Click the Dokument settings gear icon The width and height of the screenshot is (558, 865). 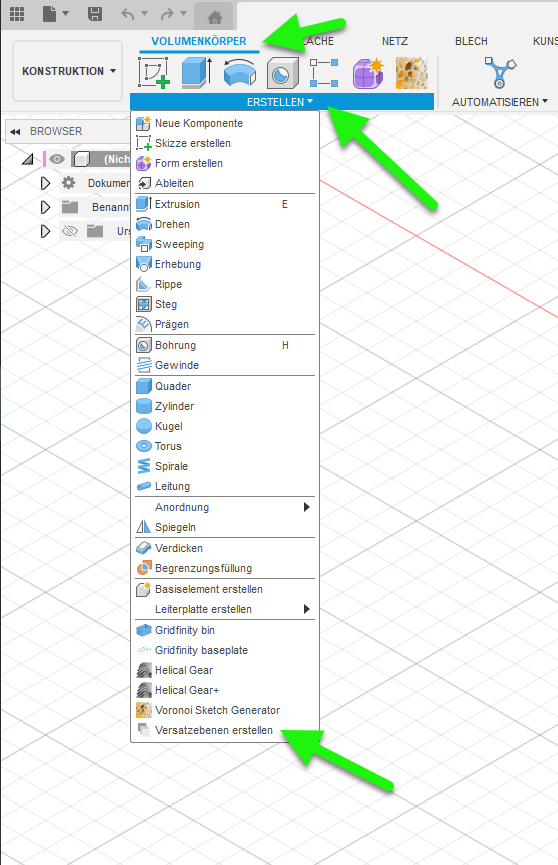click(x=68, y=183)
